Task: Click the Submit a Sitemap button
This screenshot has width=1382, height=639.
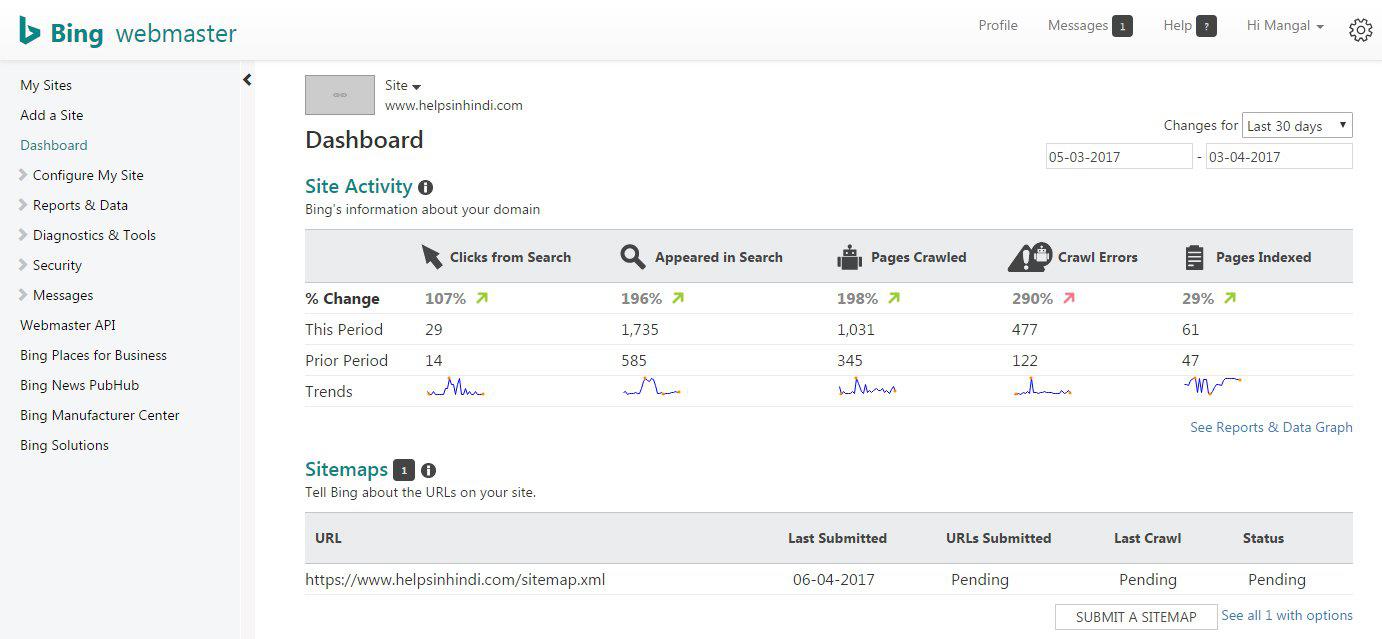Action: [x=1136, y=617]
